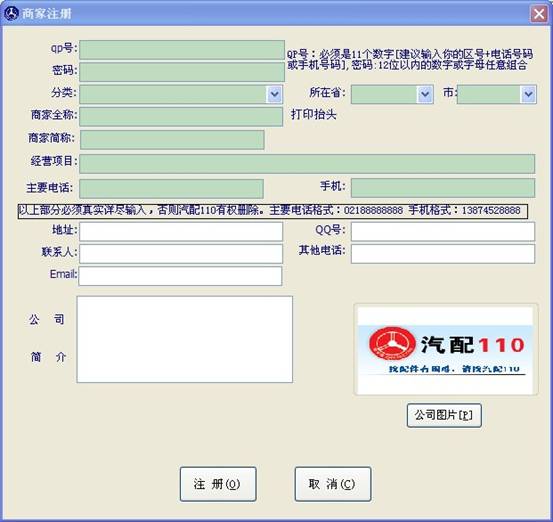Select the 地址 address field
The image size is (553, 522).
(x=181, y=232)
